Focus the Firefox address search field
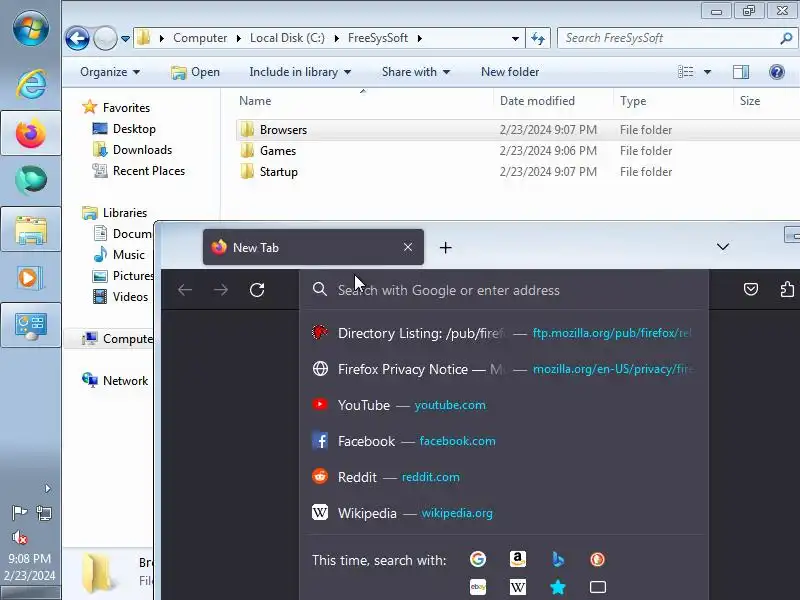Image resolution: width=800 pixels, height=600 pixels. 504,290
